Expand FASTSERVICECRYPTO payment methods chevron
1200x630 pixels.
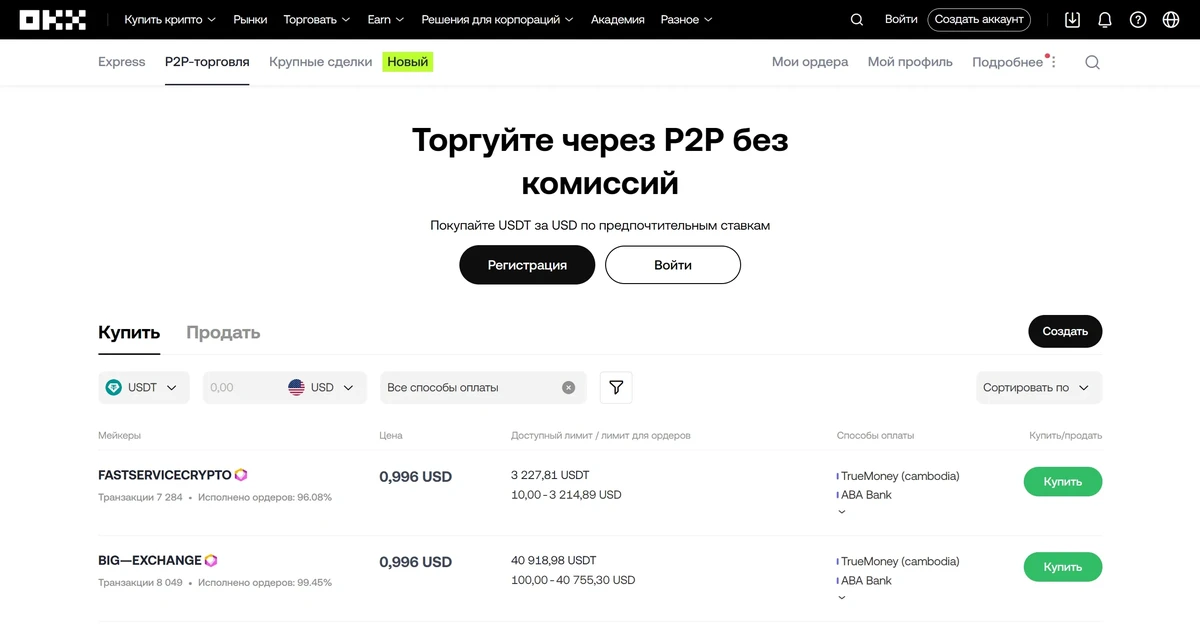(841, 512)
